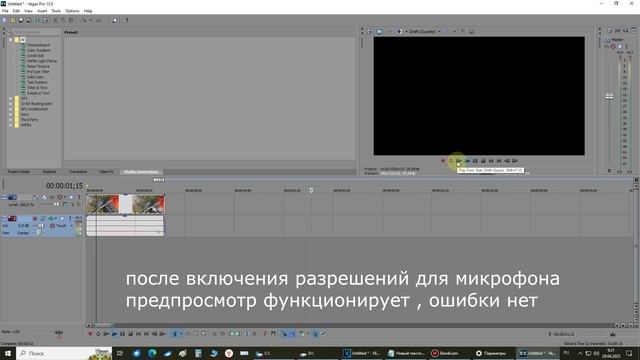Click Pause button under preview window
The image size is (640, 360).
point(475,161)
